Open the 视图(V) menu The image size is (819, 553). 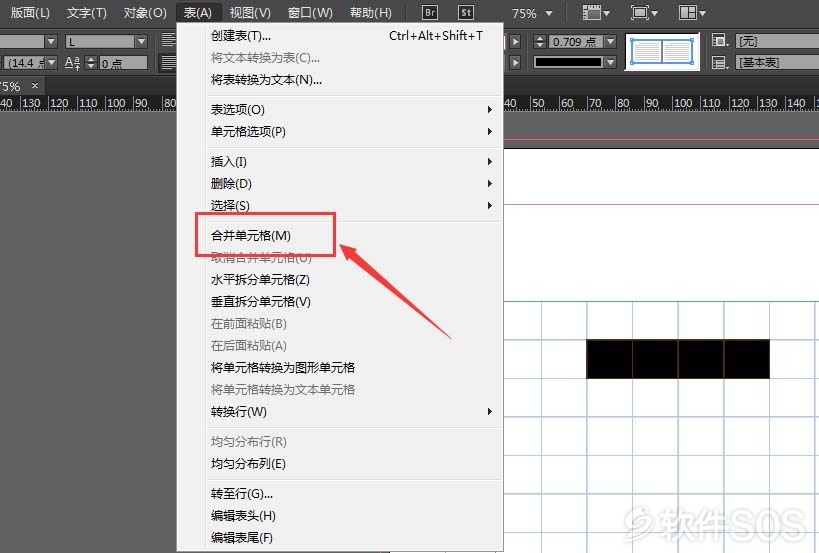250,13
